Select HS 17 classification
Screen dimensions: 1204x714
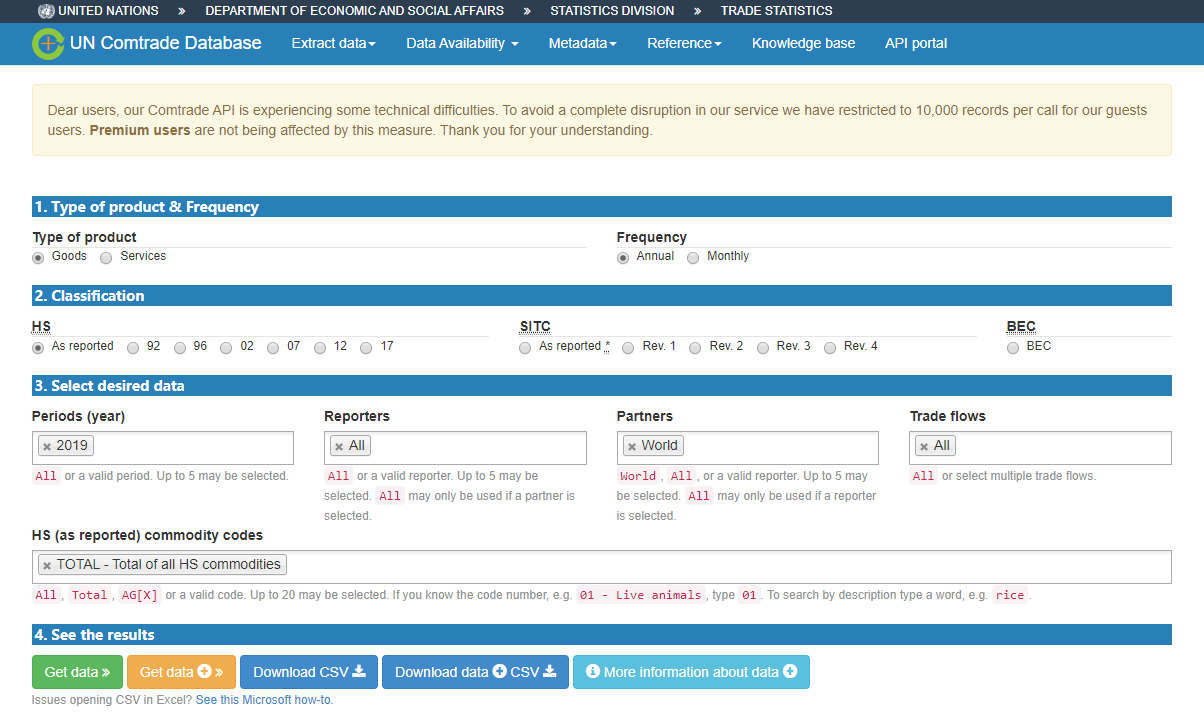coord(366,347)
